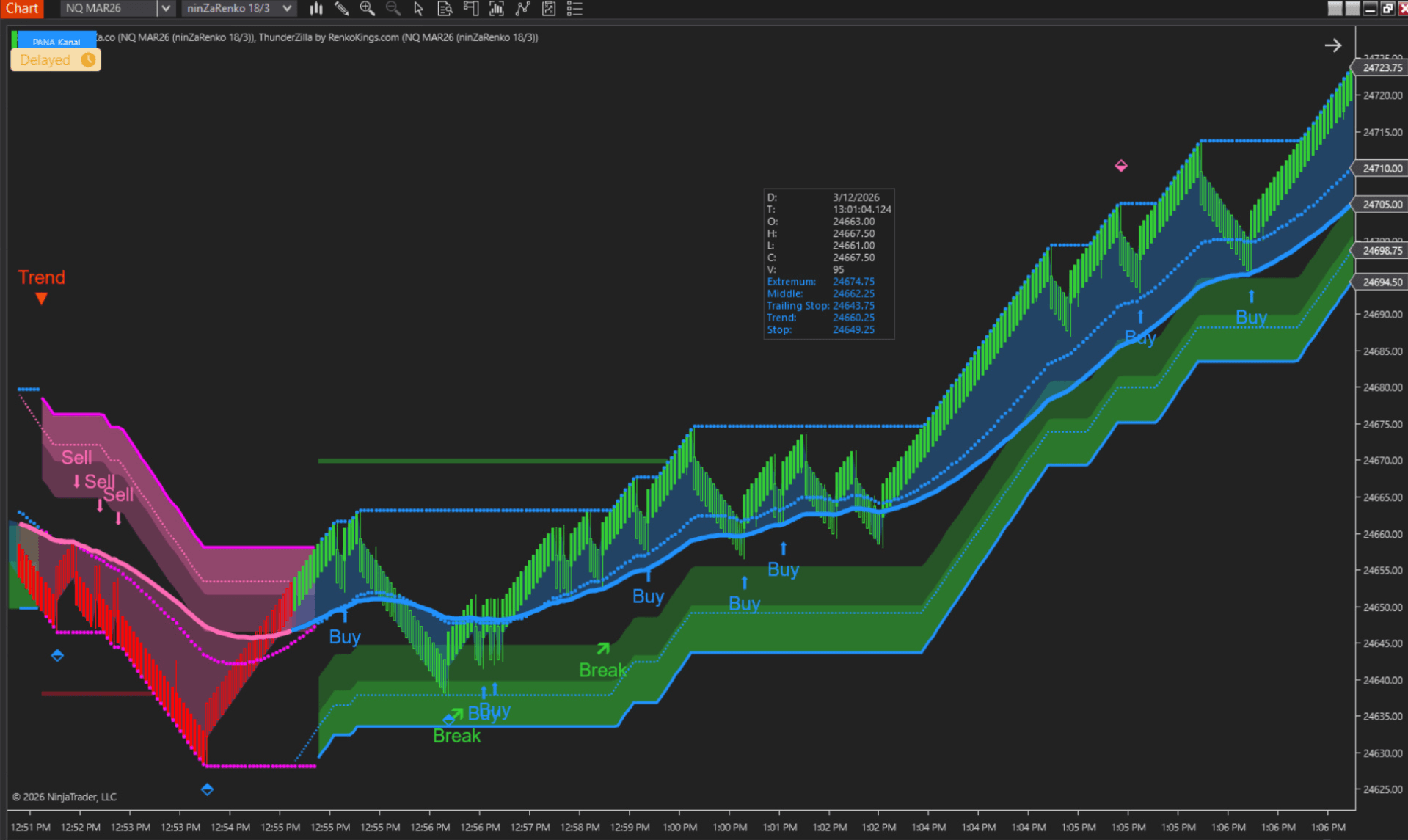Open the data box document icon

pyautogui.click(x=444, y=9)
